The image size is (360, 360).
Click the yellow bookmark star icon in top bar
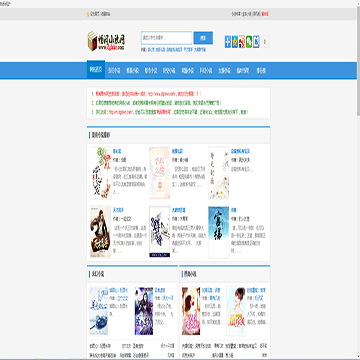point(88,14)
